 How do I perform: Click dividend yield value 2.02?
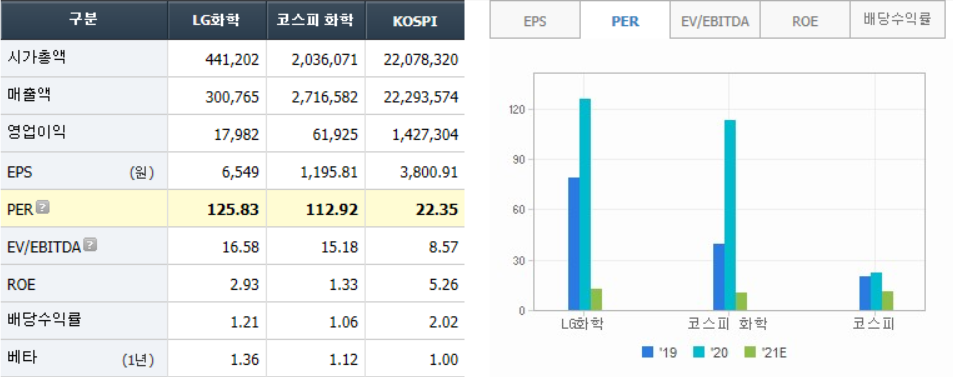tap(443, 322)
